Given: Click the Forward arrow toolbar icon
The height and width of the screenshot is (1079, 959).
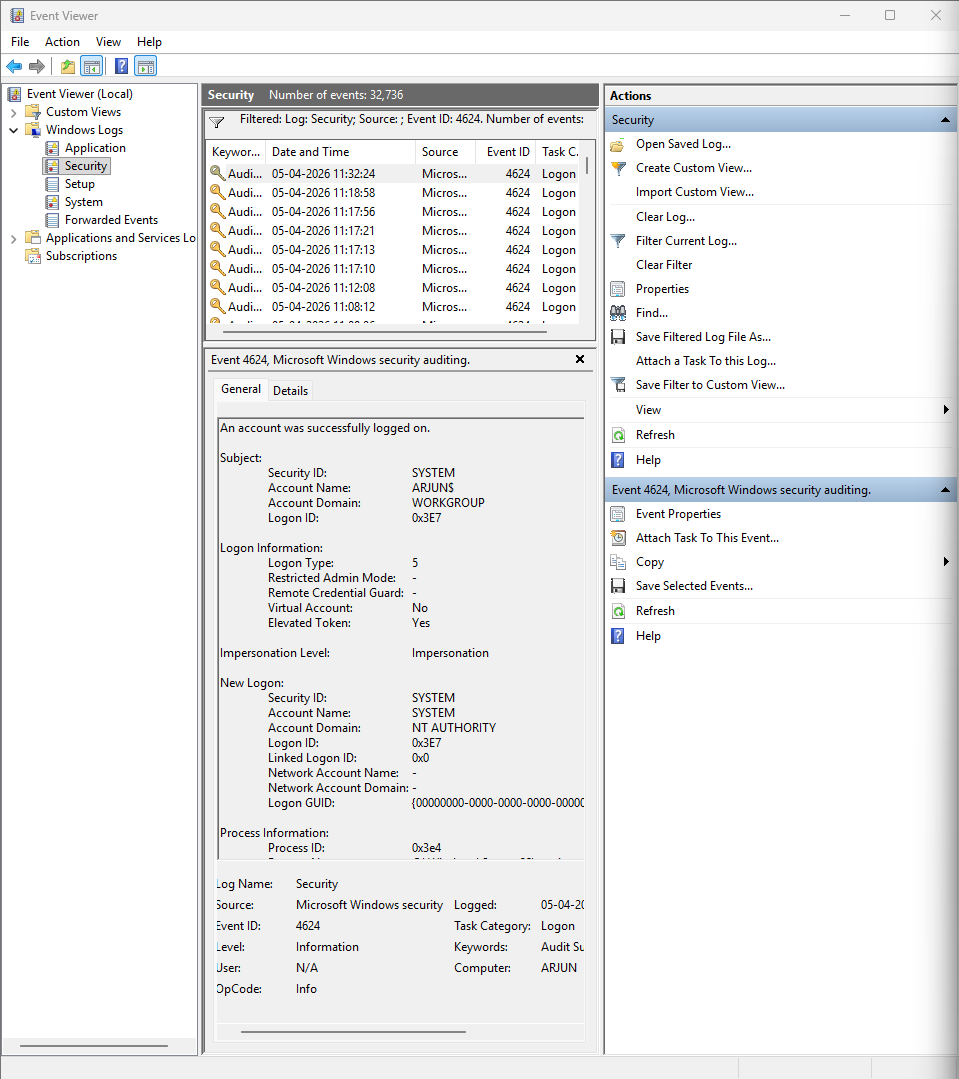Looking at the screenshot, I should tap(37, 67).
